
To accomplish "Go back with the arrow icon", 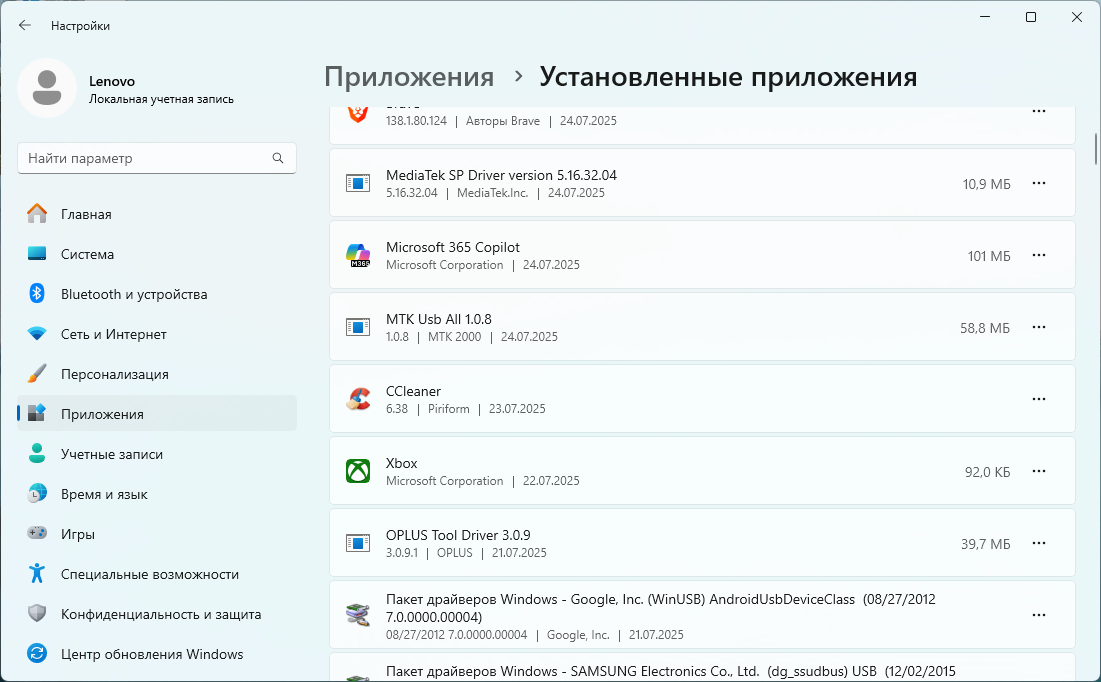I will [25, 25].
